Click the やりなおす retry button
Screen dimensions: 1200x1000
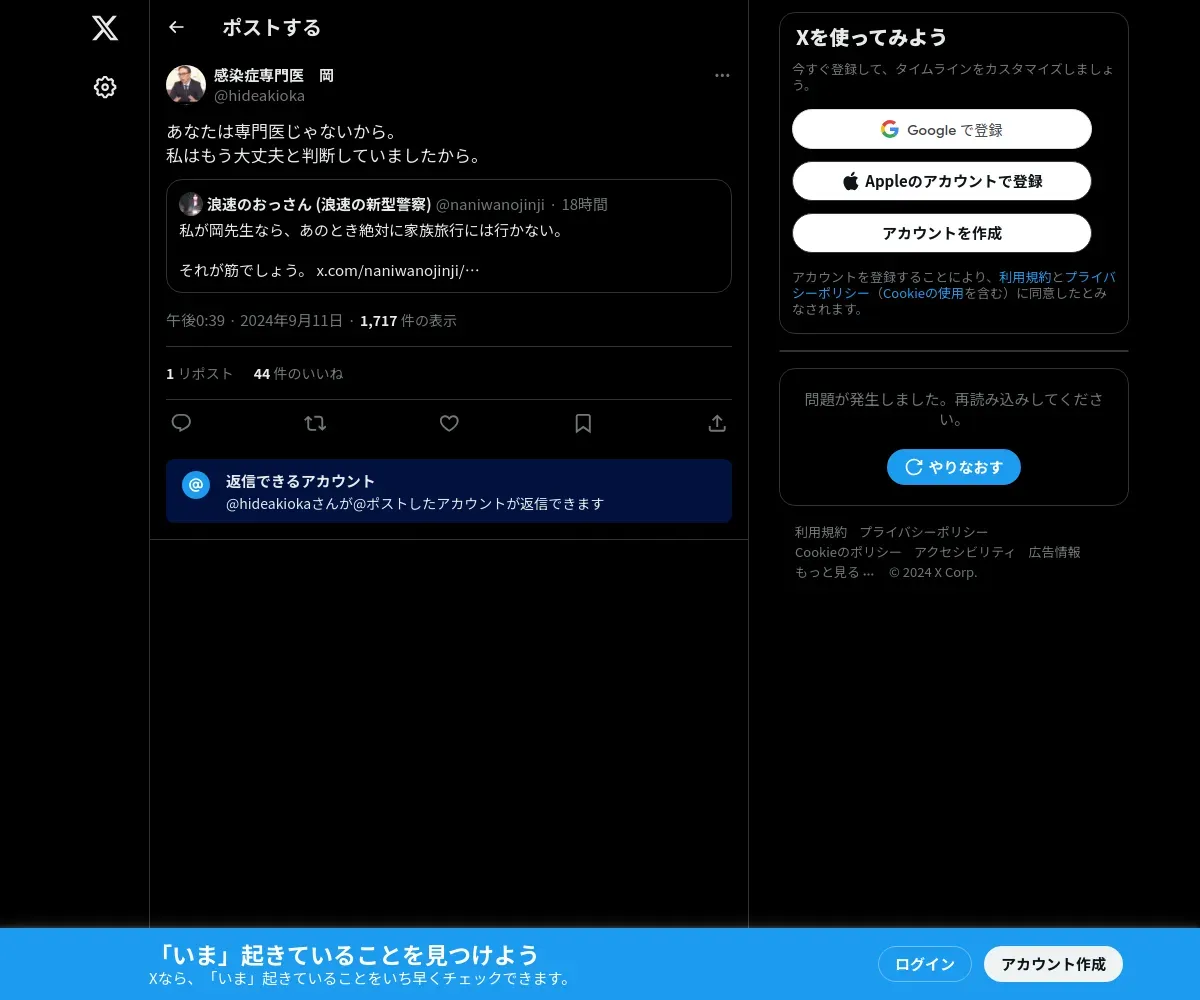(x=954, y=467)
